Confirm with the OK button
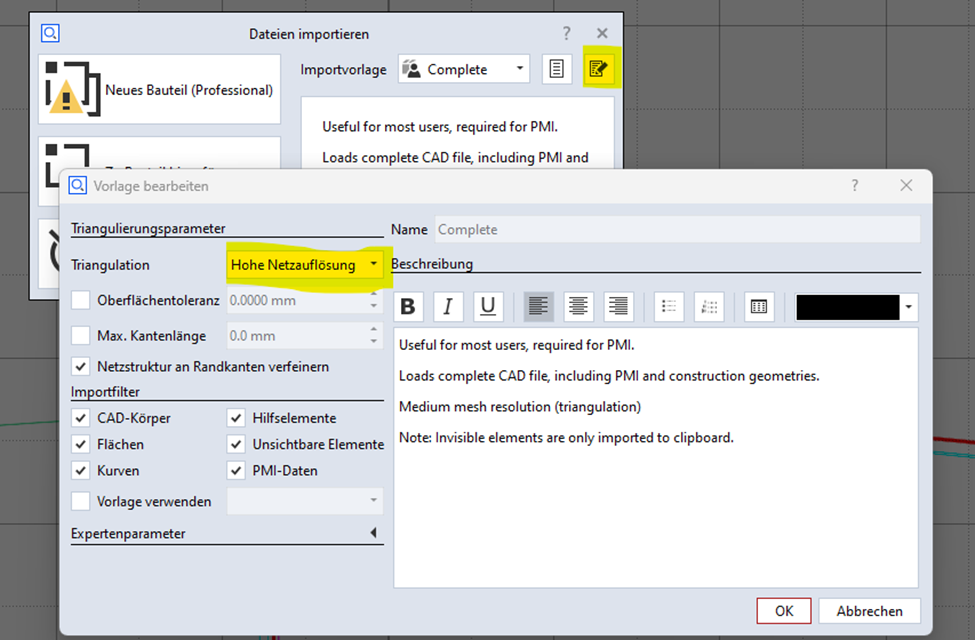This screenshot has height=640, width=975. click(x=784, y=611)
